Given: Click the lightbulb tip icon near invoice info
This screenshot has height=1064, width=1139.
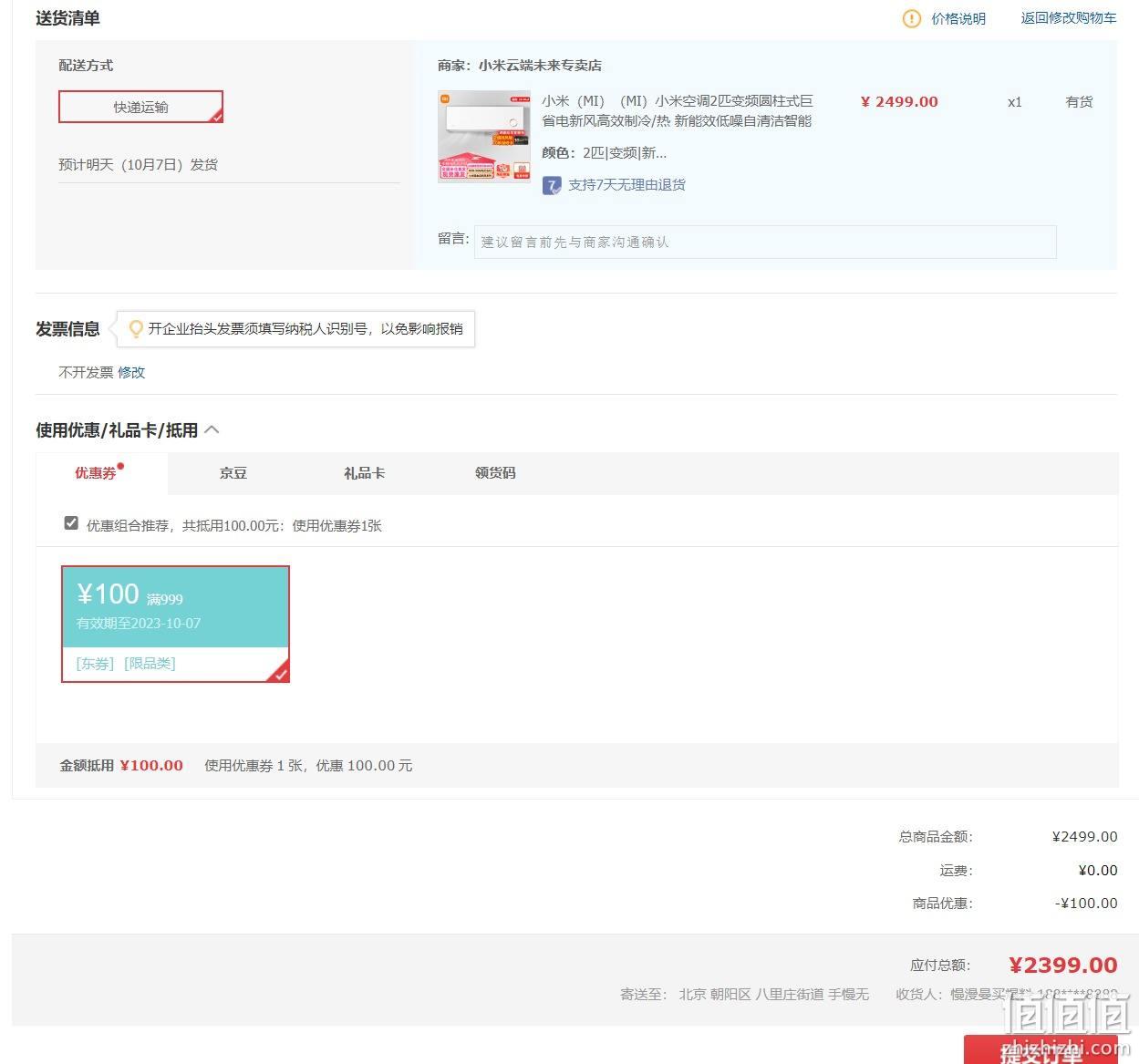Looking at the screenshot, I should point(136,329).
